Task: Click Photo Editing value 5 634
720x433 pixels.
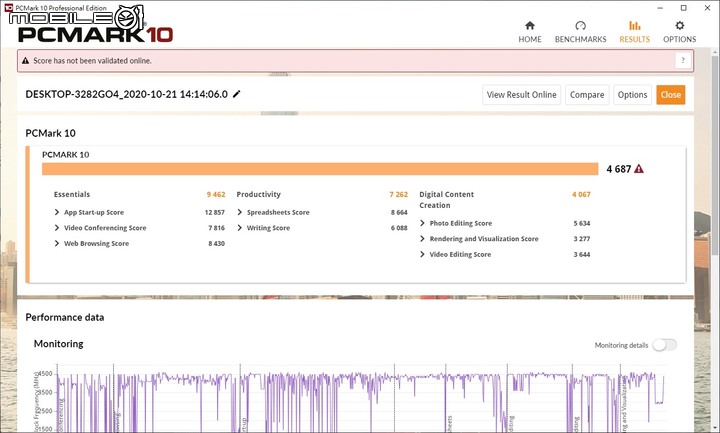Action: click(x=582, y=223)
